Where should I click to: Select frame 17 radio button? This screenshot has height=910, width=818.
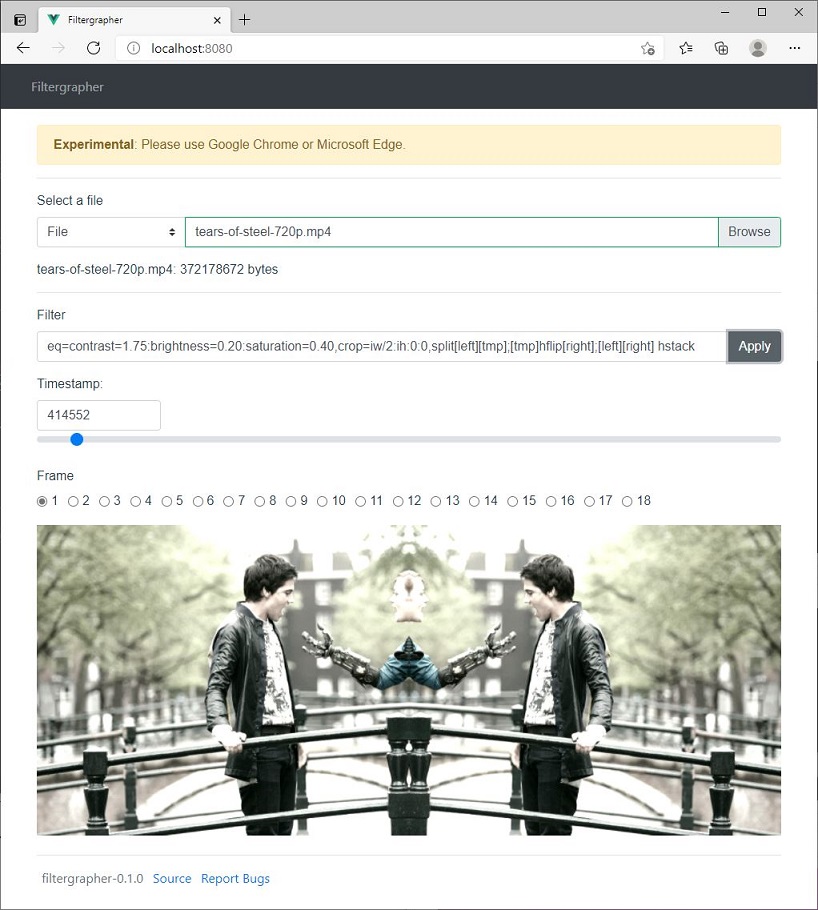click(x=589, y=501)
